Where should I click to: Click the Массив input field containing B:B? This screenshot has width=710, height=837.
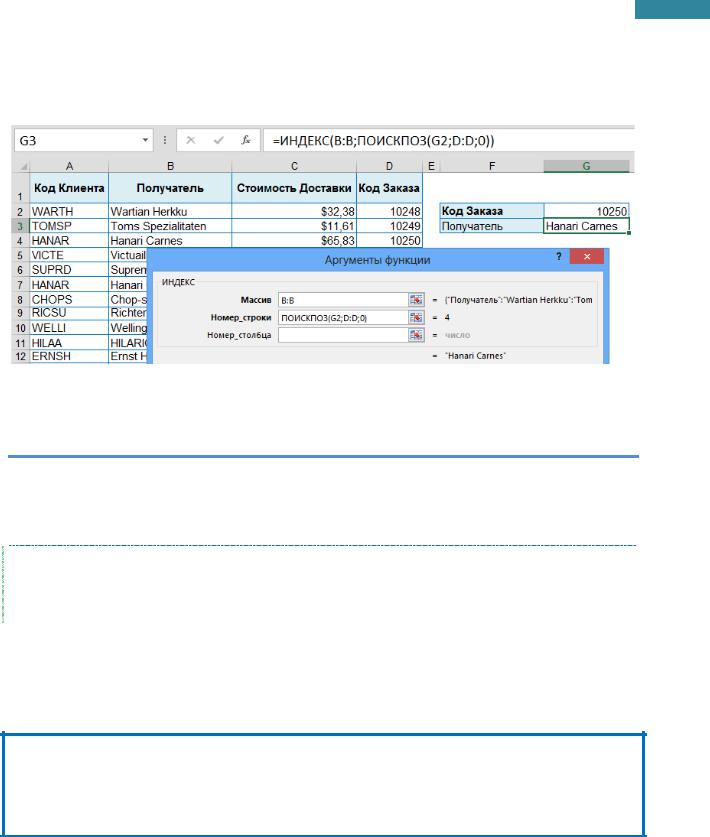click(342, 298)
